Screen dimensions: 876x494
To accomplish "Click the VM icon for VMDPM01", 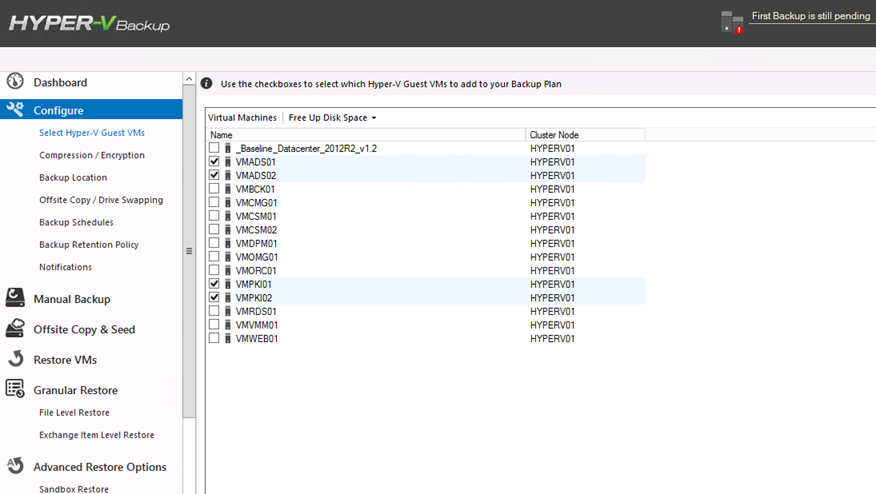I will (x=228, y=243).
